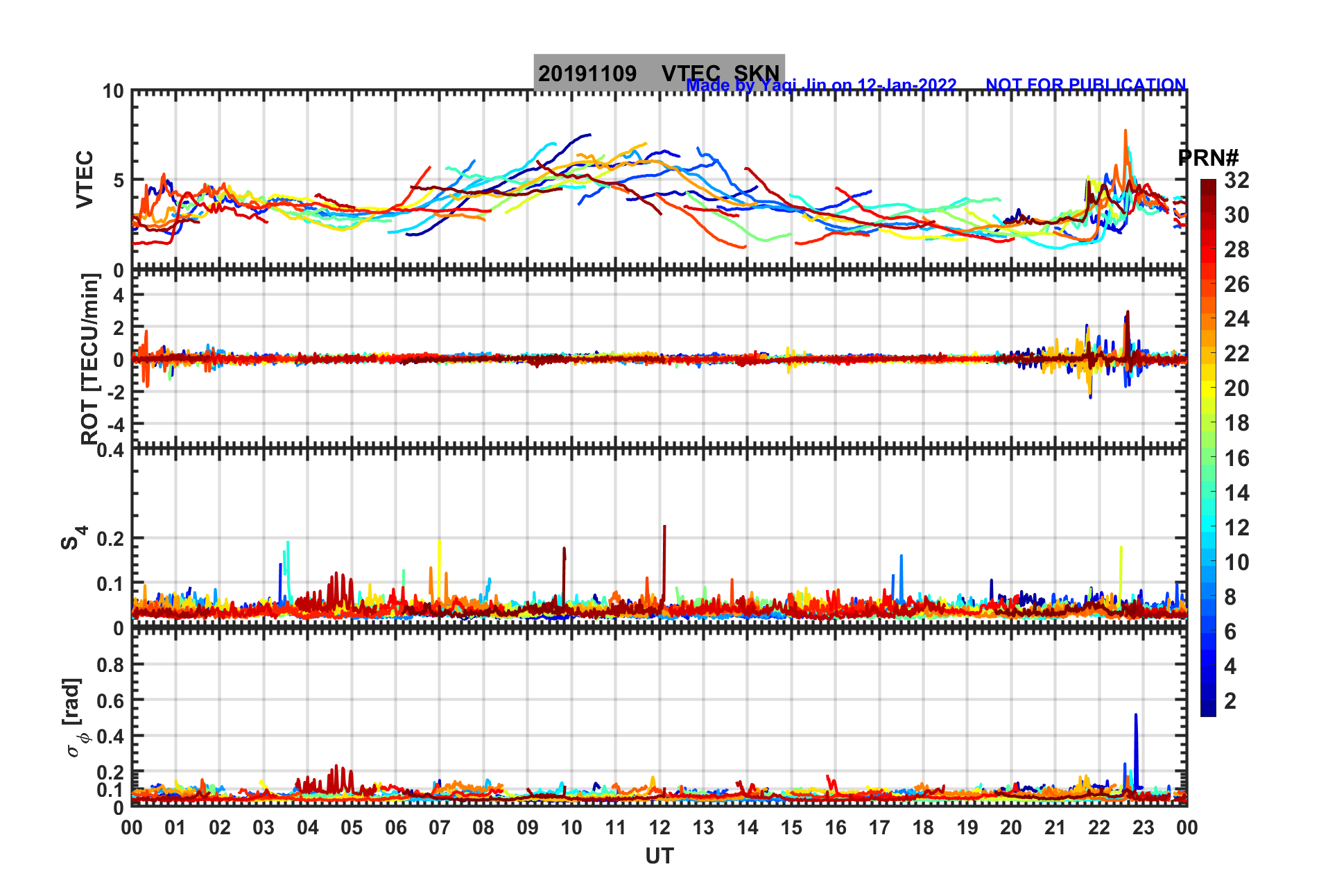Click x-axis hour label 09

[528, 827]
